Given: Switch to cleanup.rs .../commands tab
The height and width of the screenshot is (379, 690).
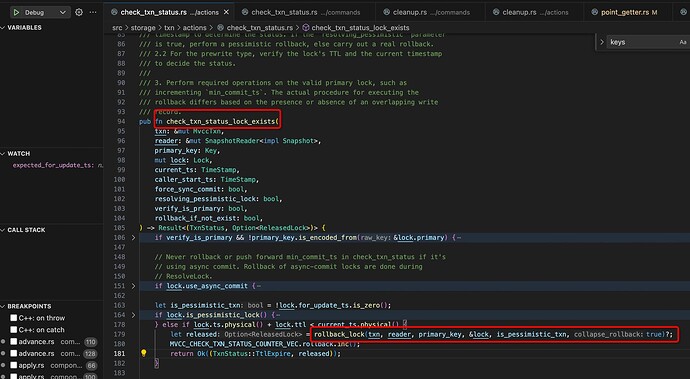Looking at the screenshot, I should tap(426, 12).
